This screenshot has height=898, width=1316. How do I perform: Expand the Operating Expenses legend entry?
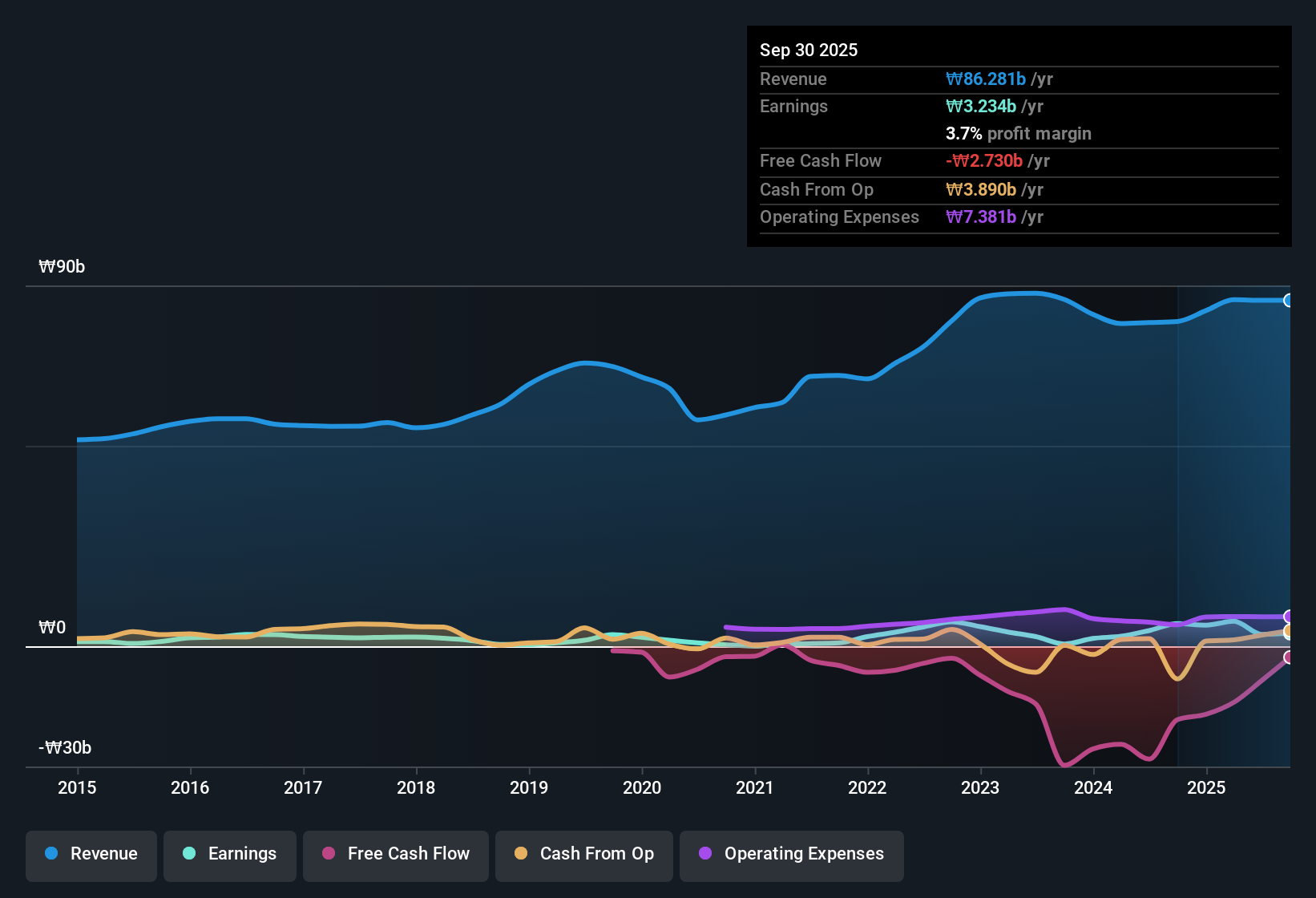click(791, 854)
